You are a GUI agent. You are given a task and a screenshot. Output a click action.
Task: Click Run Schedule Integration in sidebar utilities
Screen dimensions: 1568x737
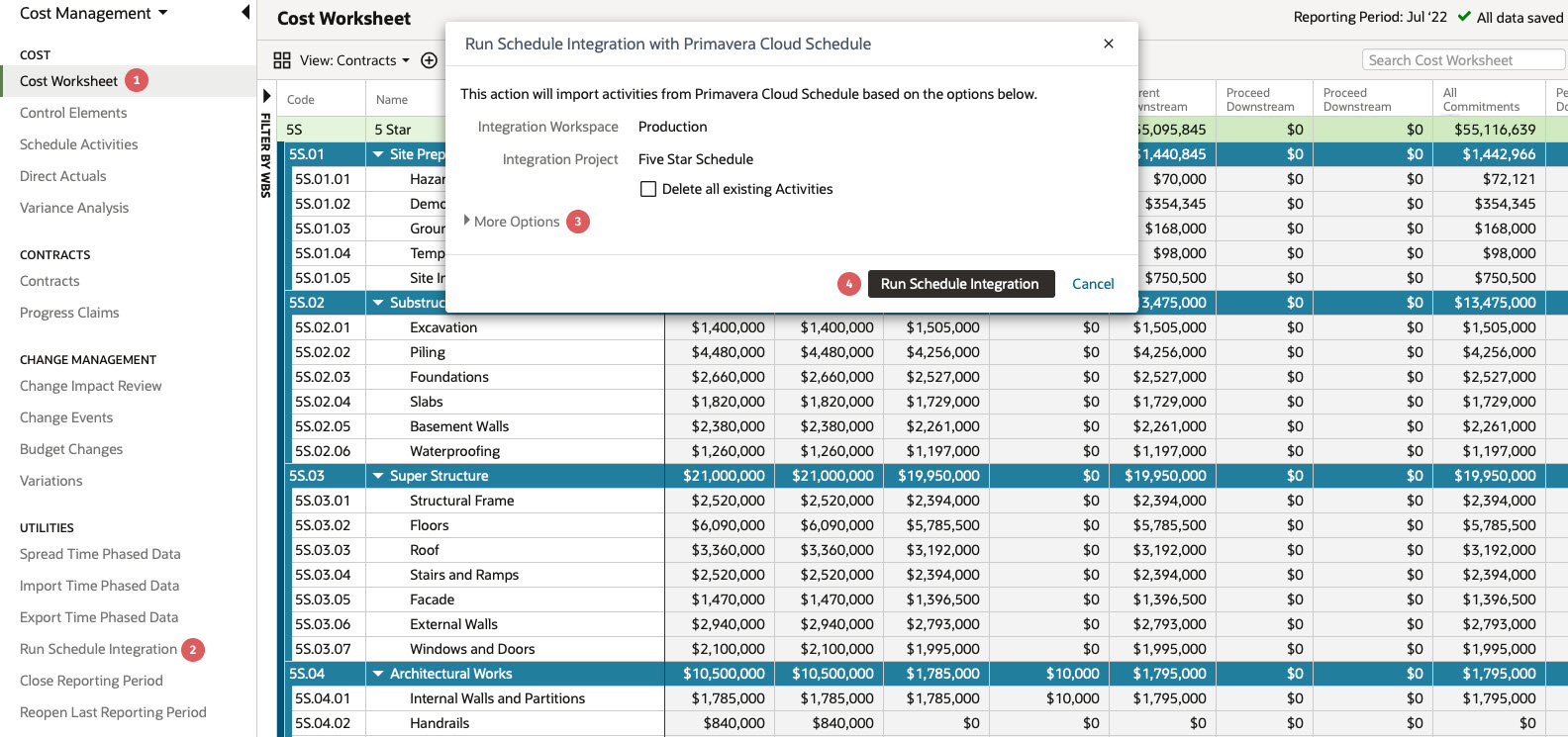pos(98,649)
